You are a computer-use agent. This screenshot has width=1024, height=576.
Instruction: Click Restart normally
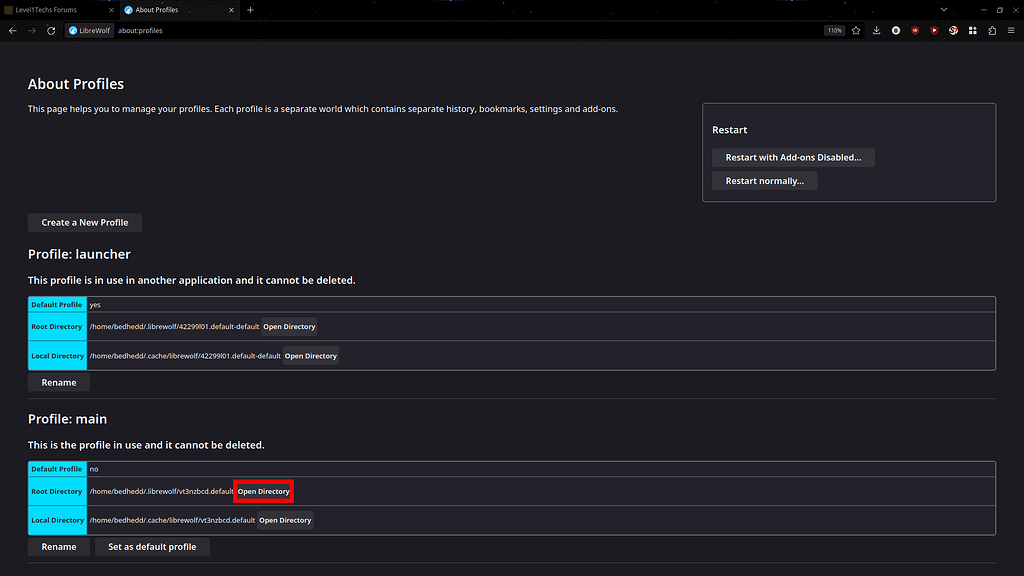[764, 180]
